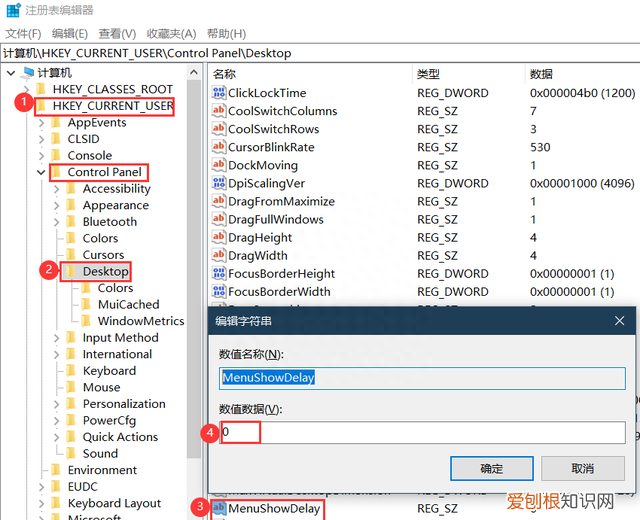
Task: Click the WindowMetrics folder icon
Action: point(86,321)
